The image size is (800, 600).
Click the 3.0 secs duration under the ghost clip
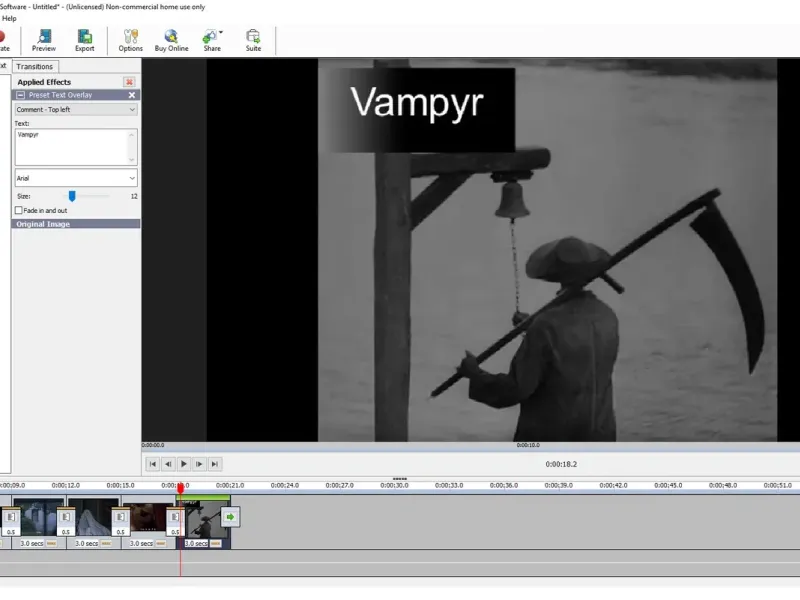[87, 543]
